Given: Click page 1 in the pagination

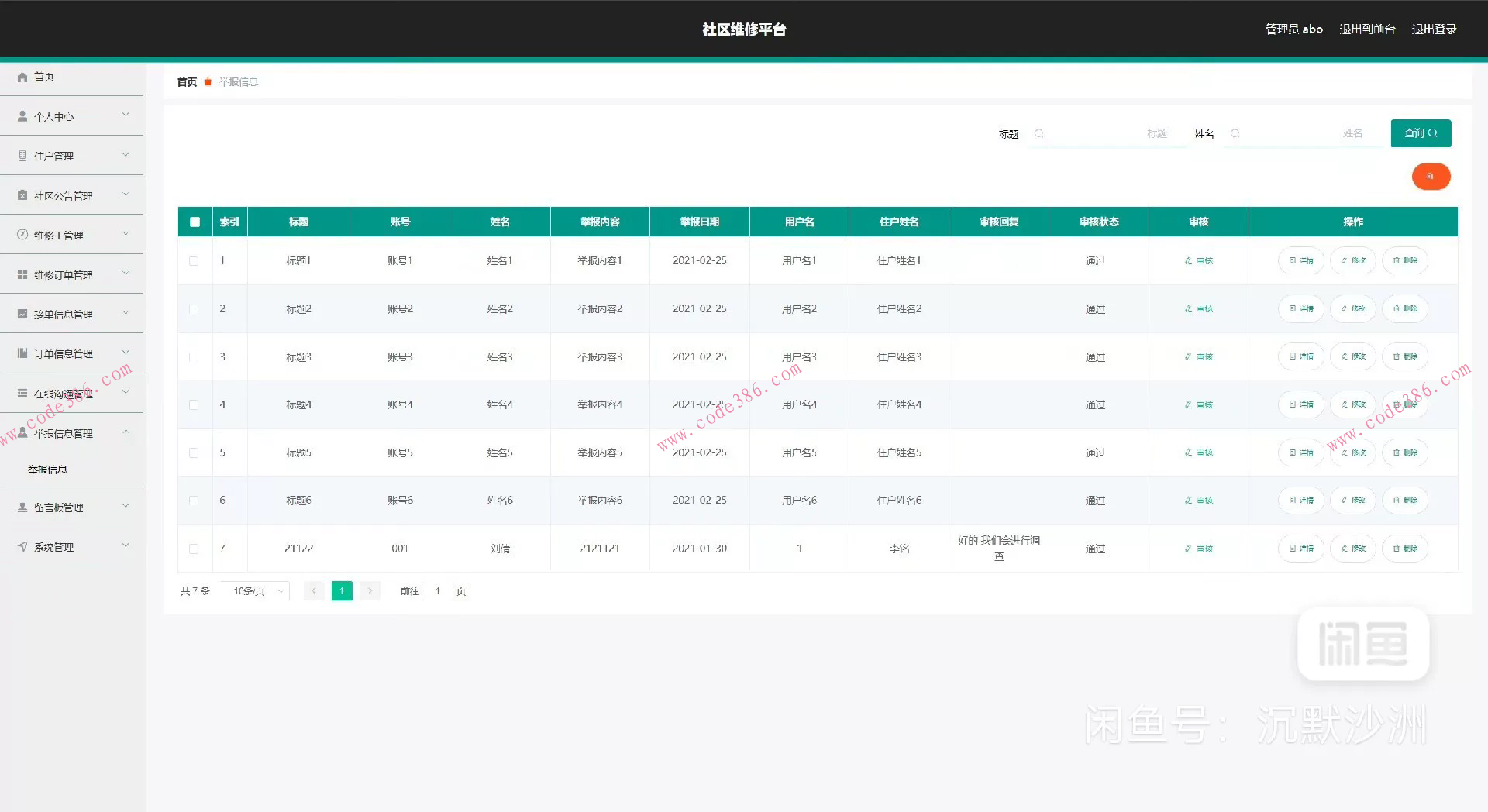Looking at the screenshot, I should tap(342, 591).
